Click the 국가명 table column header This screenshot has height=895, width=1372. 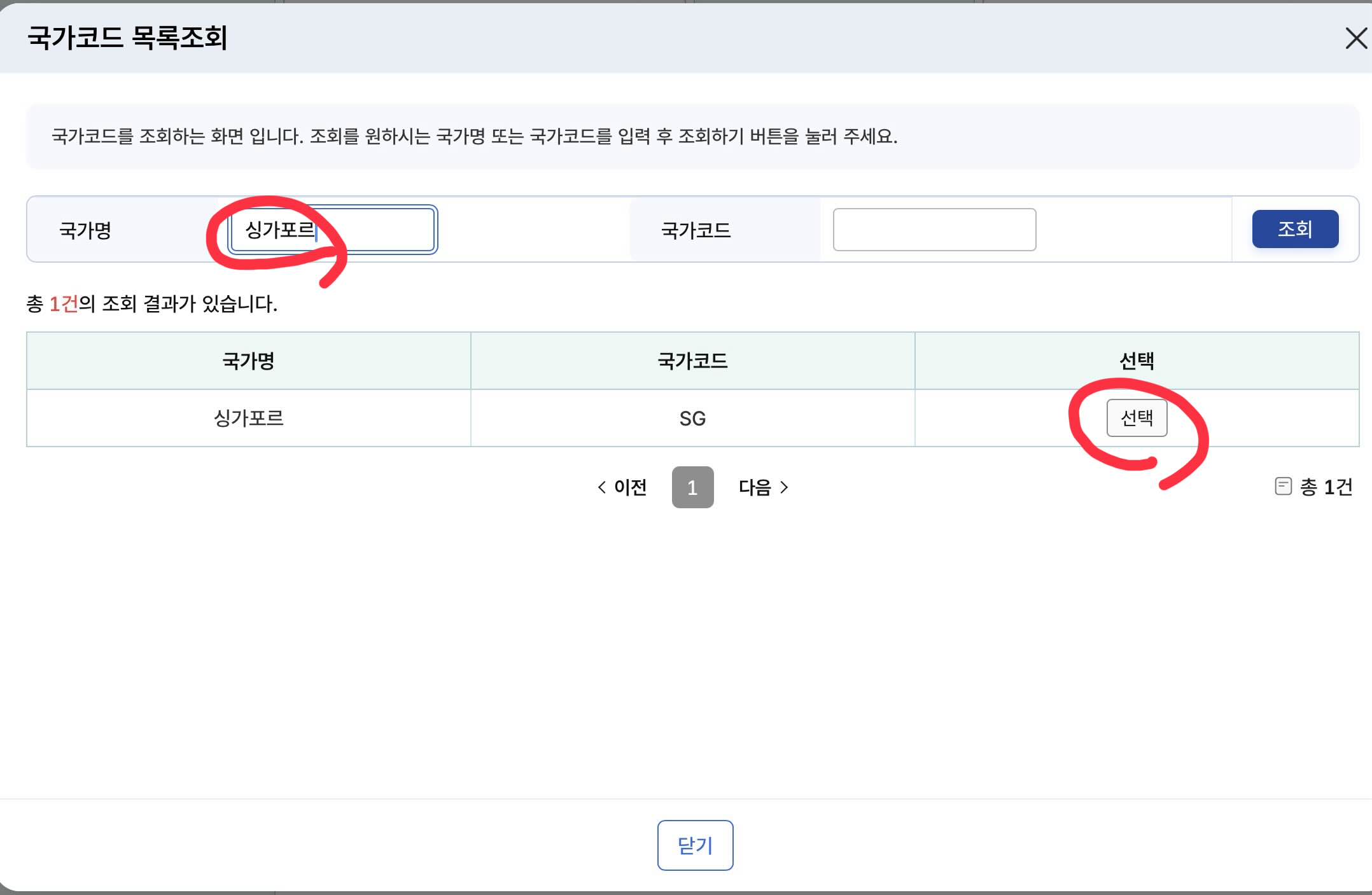click(248, 361)
